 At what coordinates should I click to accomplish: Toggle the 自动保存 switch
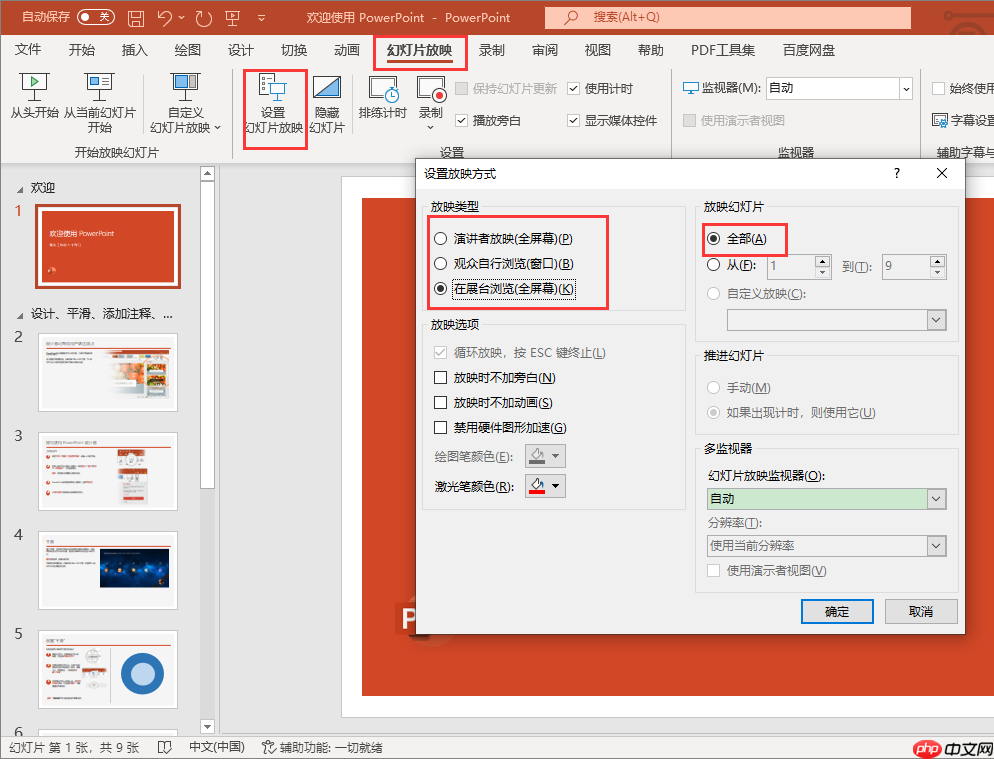pyautogui.click(x=96, y=17)
